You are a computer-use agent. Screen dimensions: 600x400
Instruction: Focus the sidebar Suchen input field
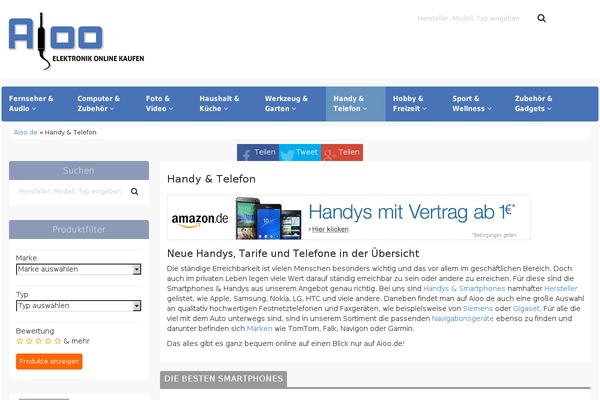coord(70,191)
